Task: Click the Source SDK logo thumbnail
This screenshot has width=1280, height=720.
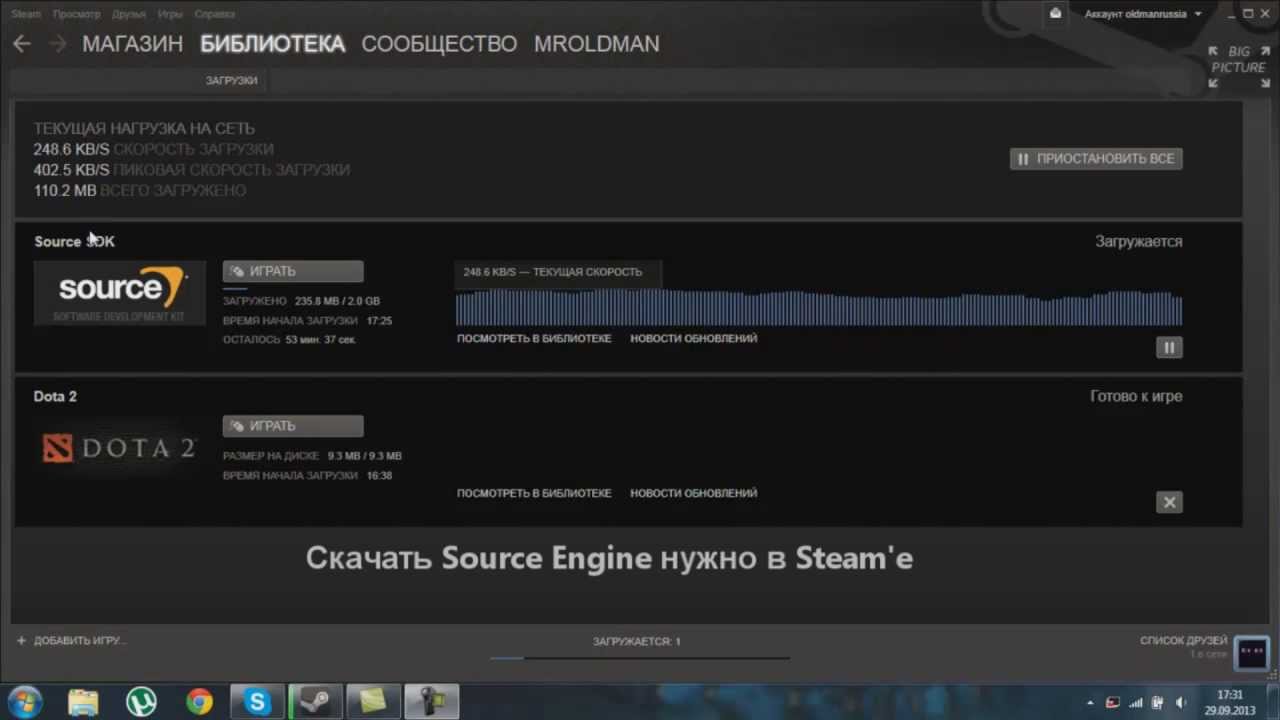Action: pyautogui.click(x=120, y=293)
